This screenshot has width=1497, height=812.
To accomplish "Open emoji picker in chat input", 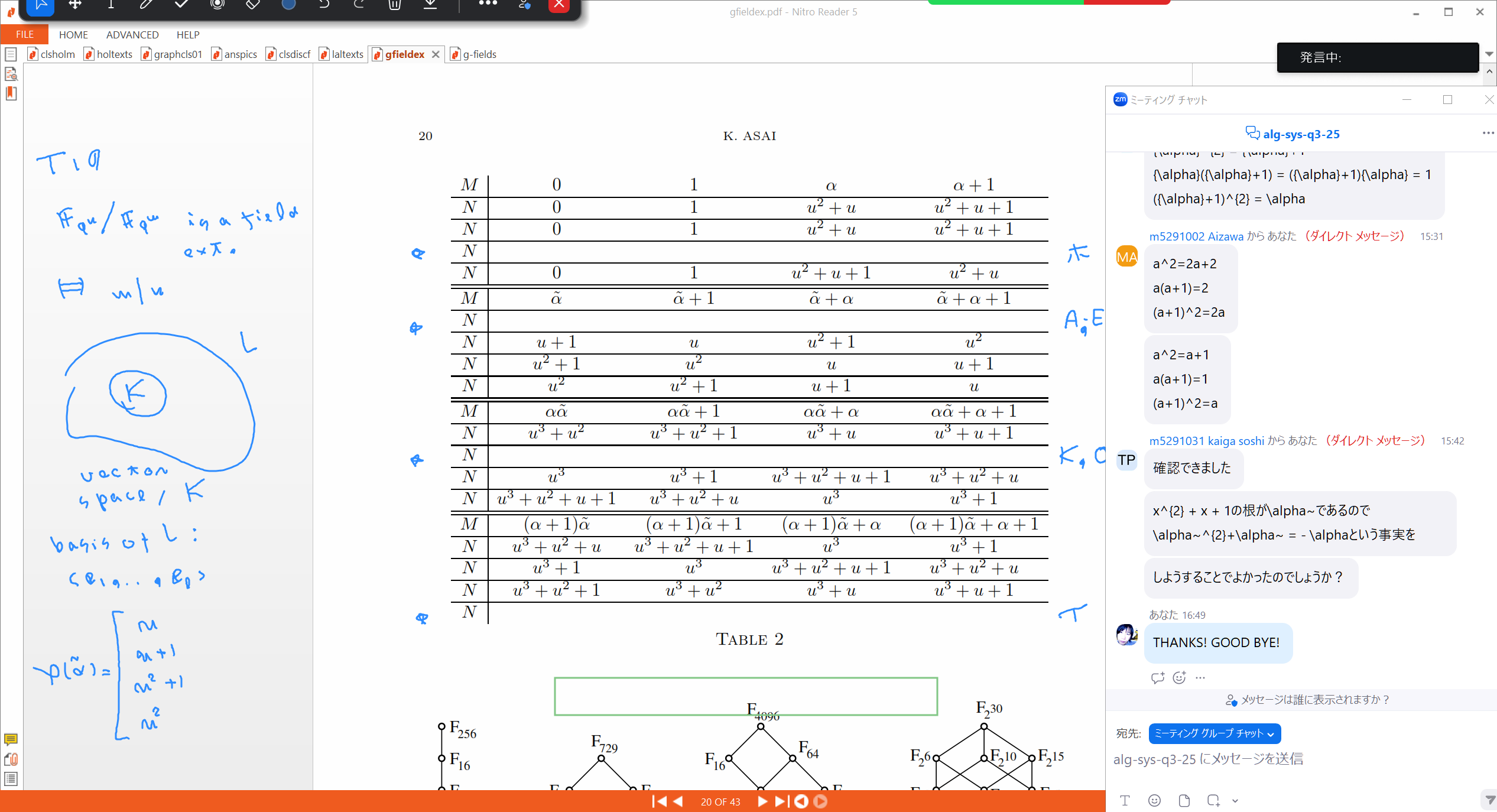I will coord(1154,800).
